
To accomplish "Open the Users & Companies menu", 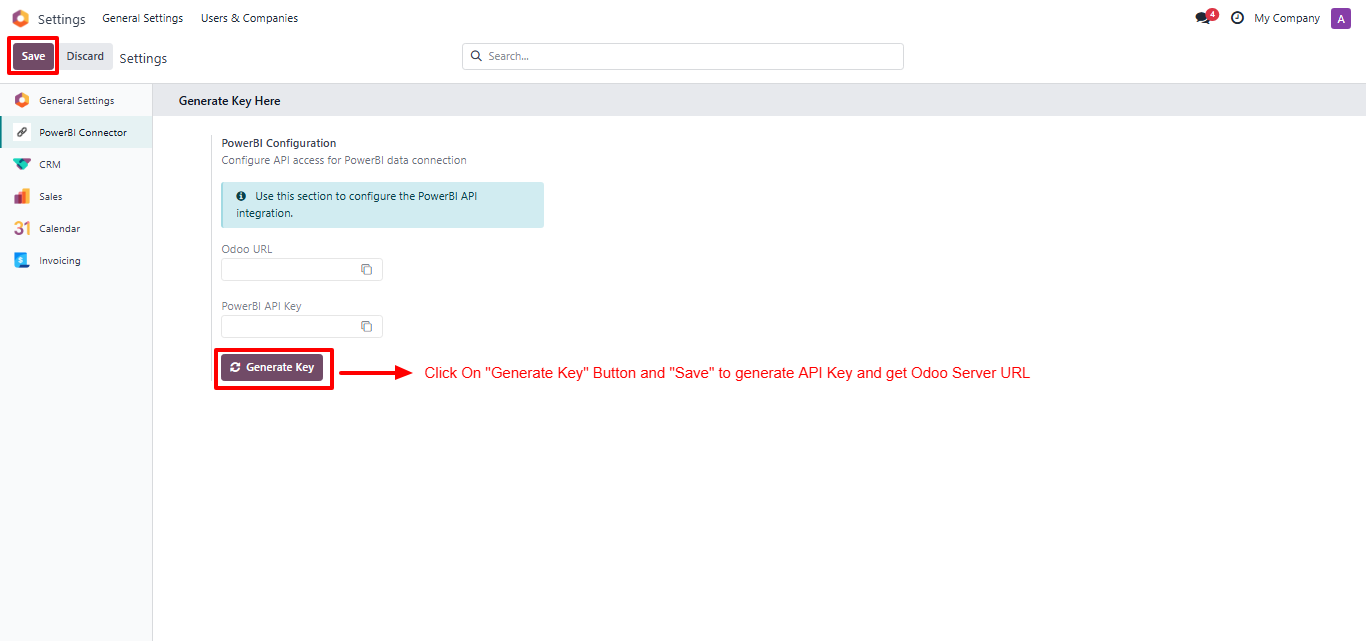I will point(249,18).
